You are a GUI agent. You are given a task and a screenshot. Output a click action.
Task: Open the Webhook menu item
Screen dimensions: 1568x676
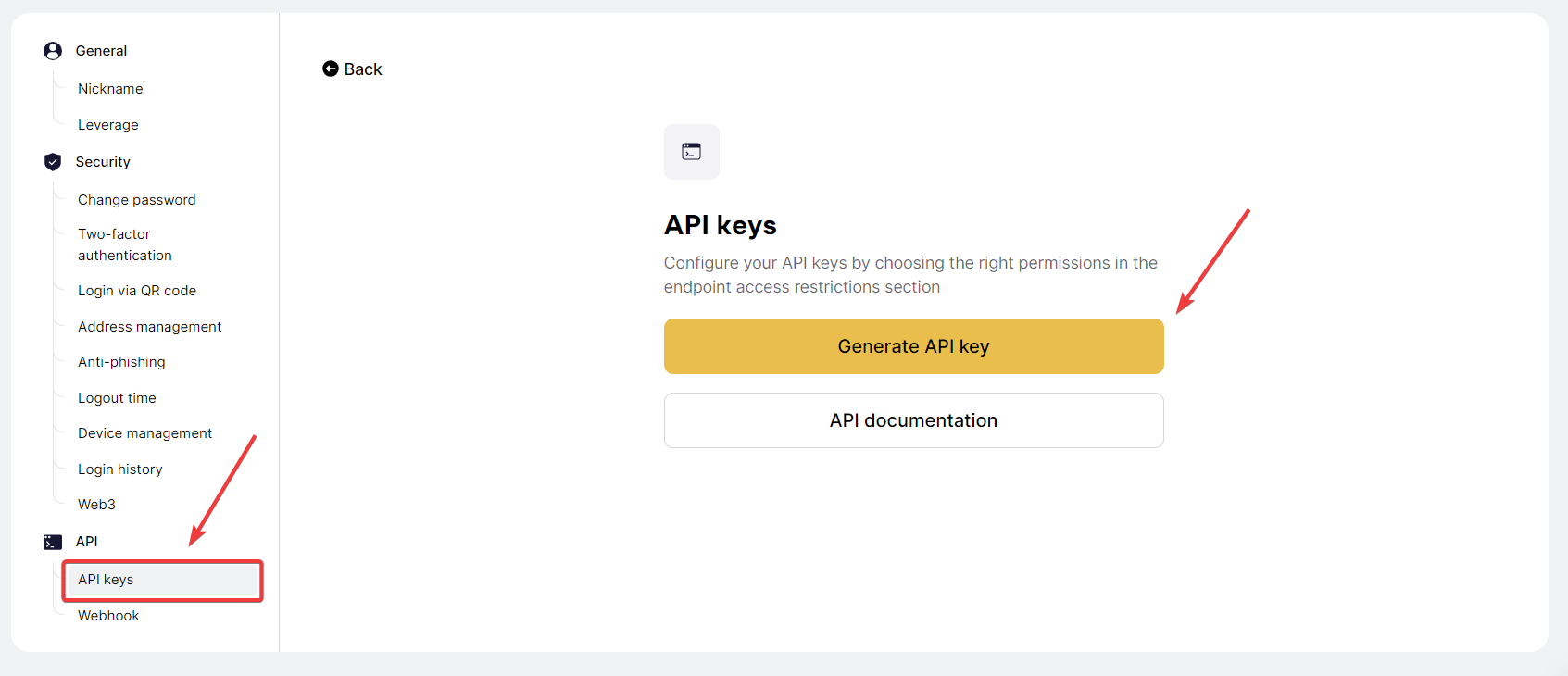point(108,616)
